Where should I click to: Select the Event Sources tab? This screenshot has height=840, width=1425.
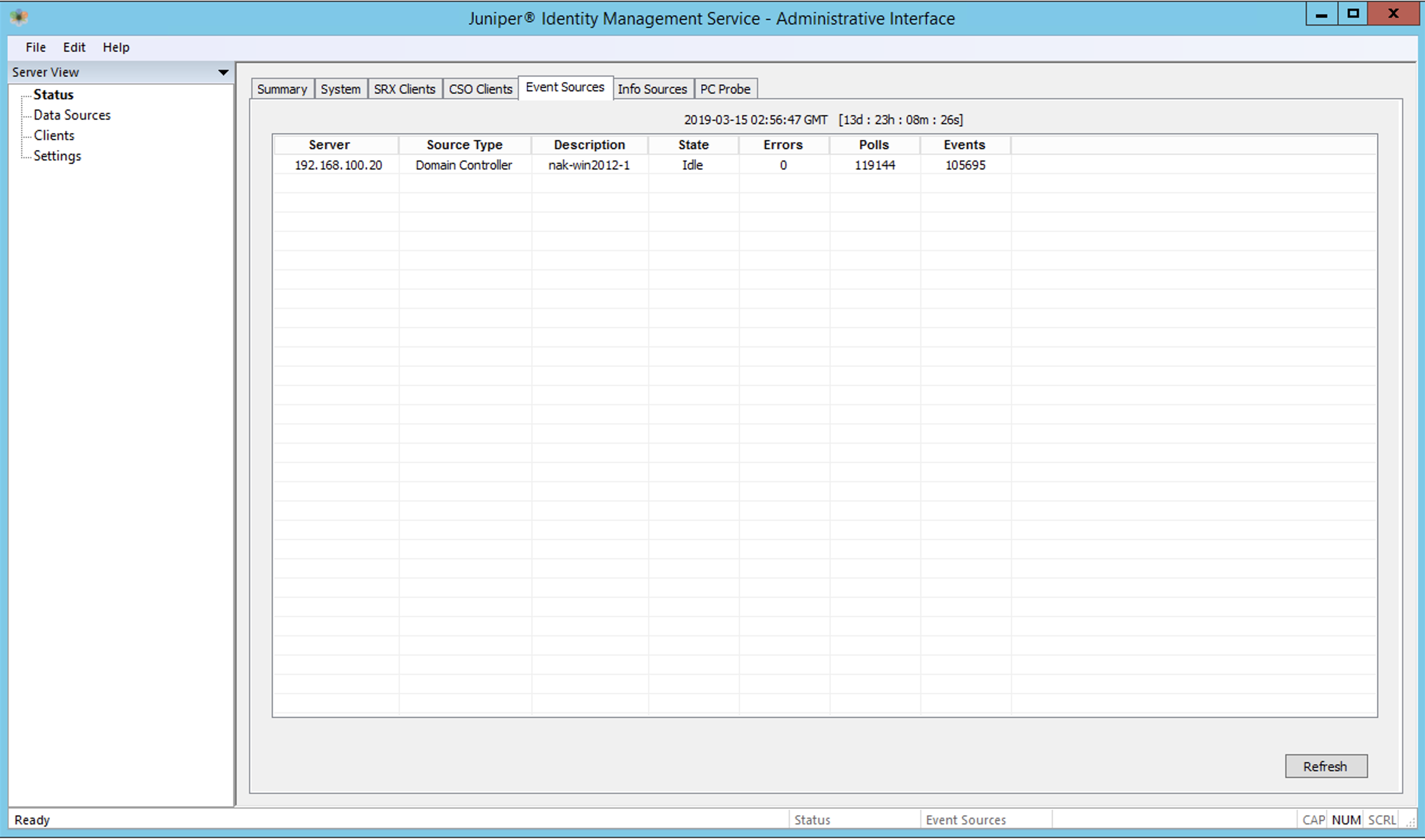click(x=565, y=87)
